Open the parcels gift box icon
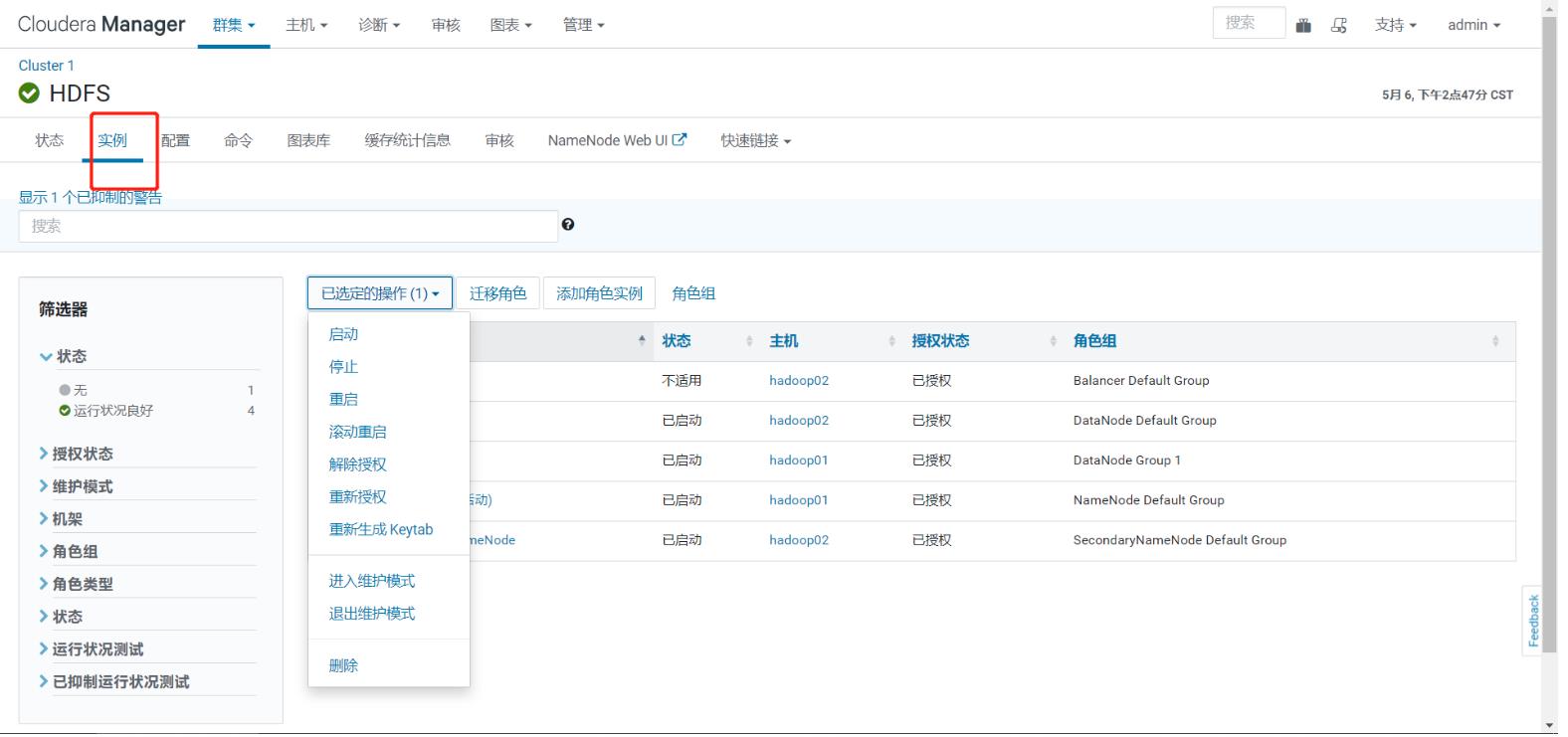This screenshot has height=737, width=1568. pyautogui.click(x=1303, y=25)
